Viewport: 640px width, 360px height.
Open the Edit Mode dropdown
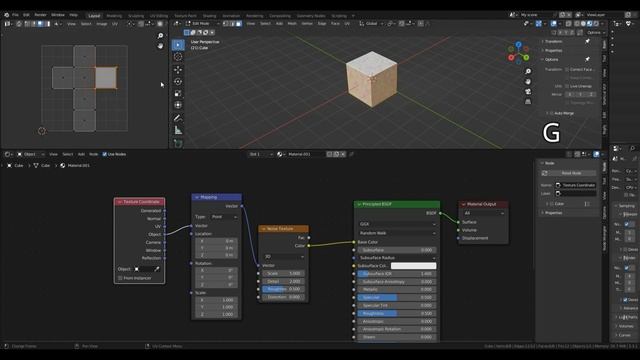202,24
